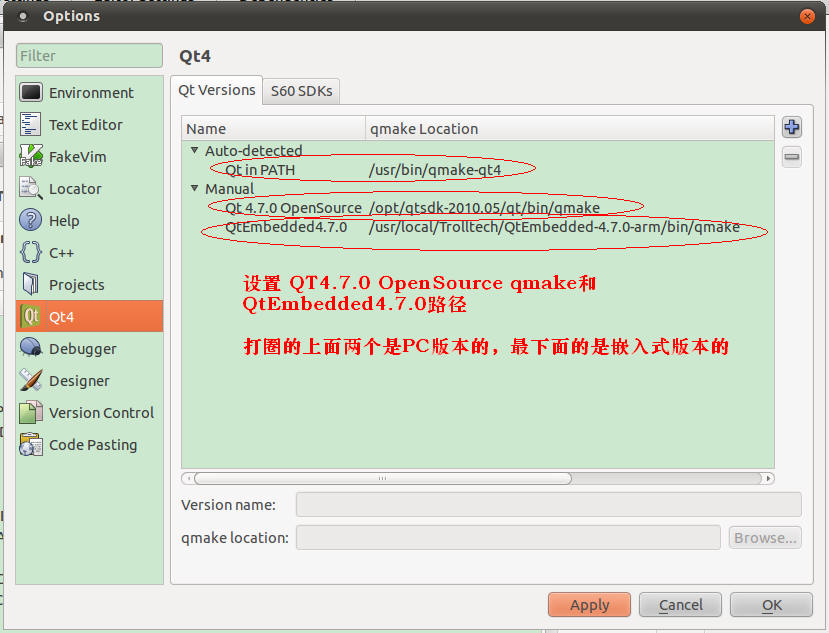The image size is (829, 633).
Task: Collapse the Manual tree group
Action: (195, 188)
